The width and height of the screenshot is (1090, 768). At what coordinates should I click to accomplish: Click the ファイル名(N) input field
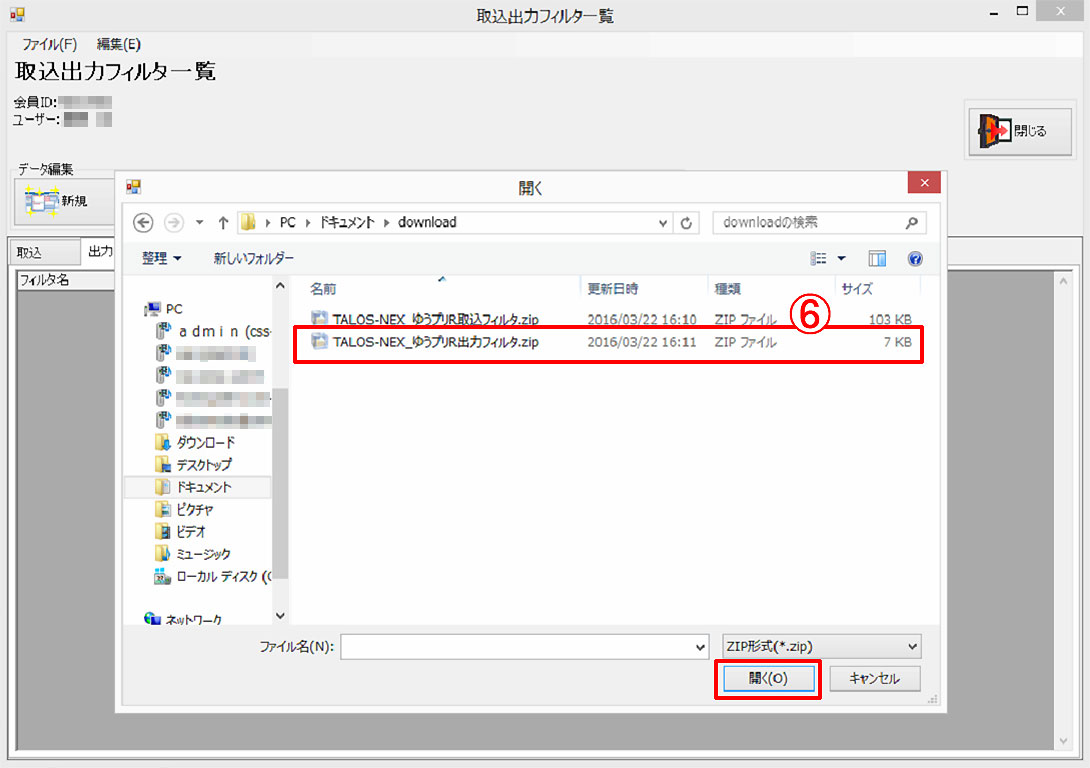[x=516, y=647]
